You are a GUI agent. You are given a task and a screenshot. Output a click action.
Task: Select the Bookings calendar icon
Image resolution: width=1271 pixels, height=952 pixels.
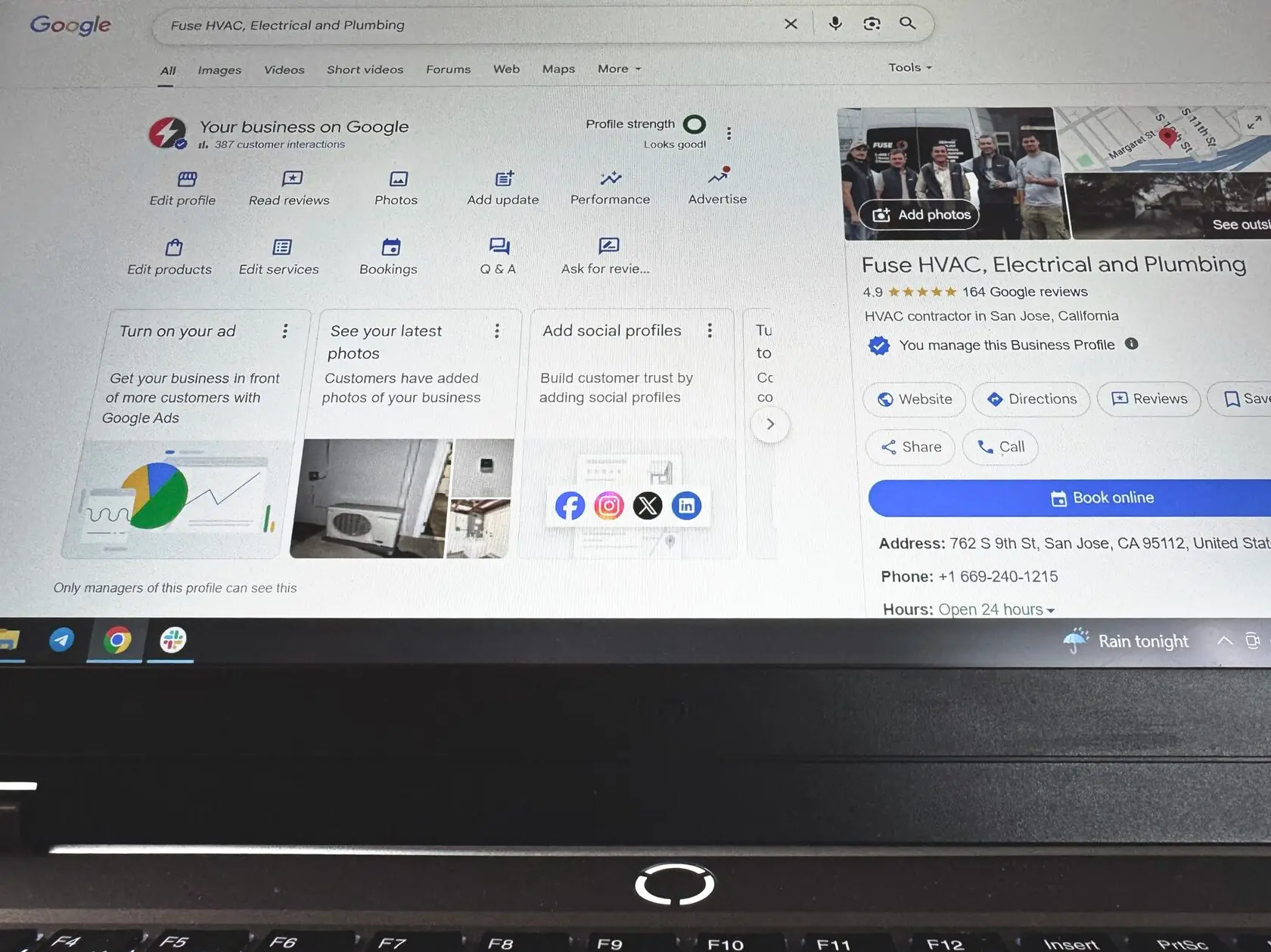pyautogui.click(x=389, y=247)
